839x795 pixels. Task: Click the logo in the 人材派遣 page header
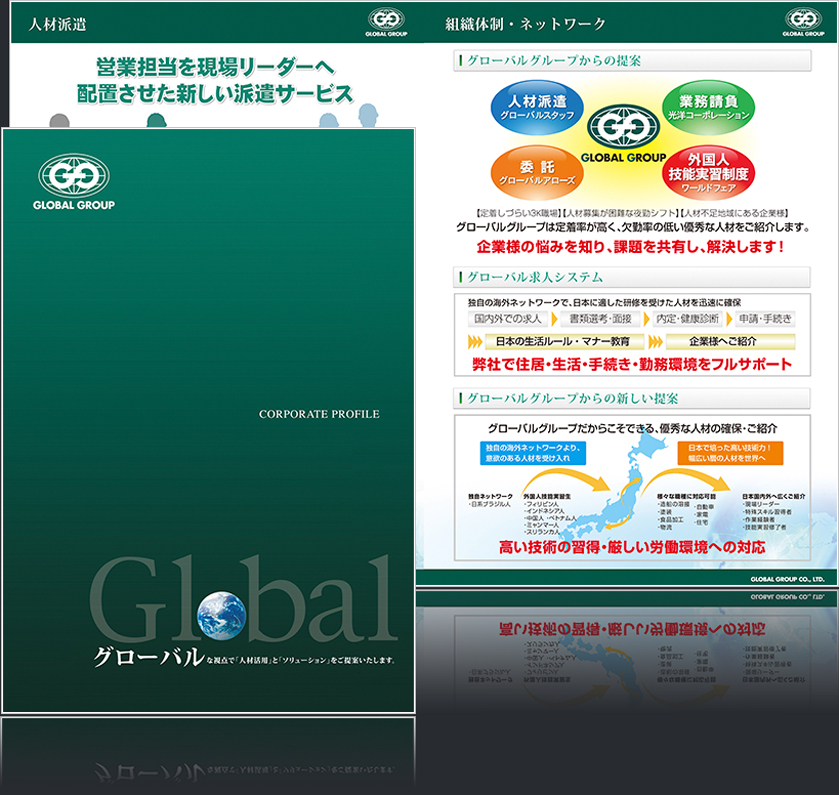(386, 22)
